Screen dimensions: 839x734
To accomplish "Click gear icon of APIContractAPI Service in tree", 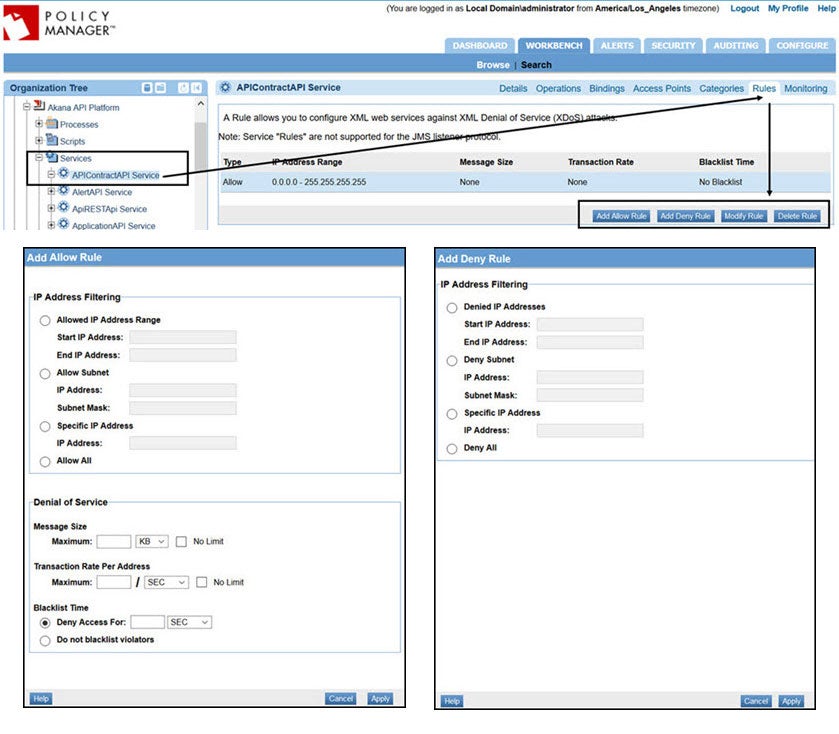I will 64,173.
